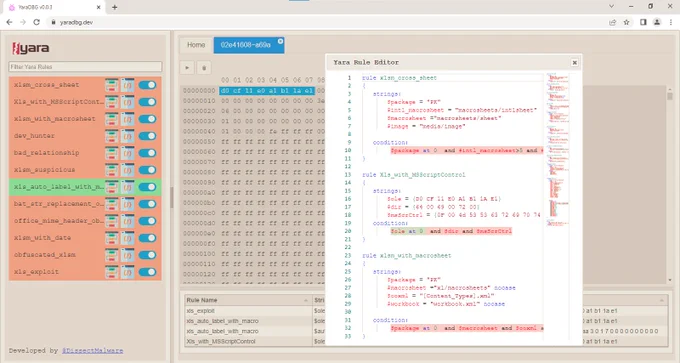
Task: Open the condition view icon for office_mime_header_ob
Action: (111, 221)
